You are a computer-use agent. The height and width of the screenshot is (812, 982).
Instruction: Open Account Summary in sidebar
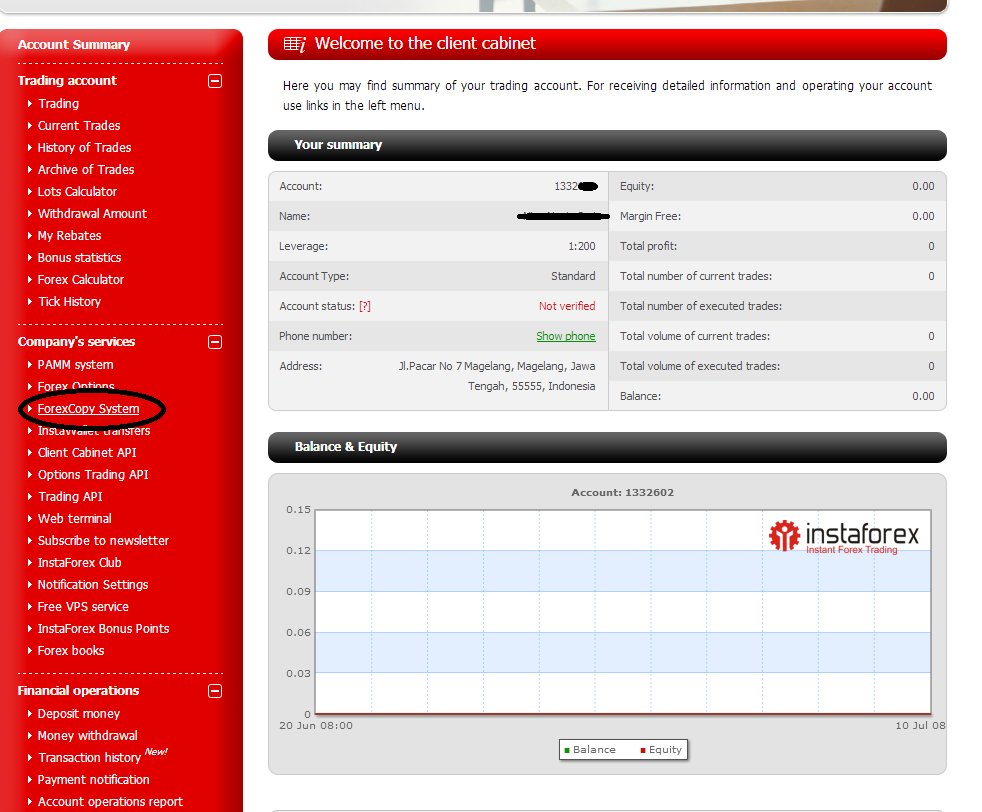tap(74, 44)
